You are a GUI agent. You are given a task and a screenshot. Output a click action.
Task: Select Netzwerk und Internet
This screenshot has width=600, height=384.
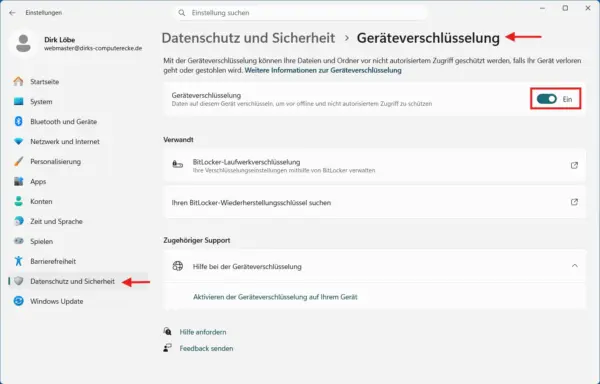pos(78,141)
